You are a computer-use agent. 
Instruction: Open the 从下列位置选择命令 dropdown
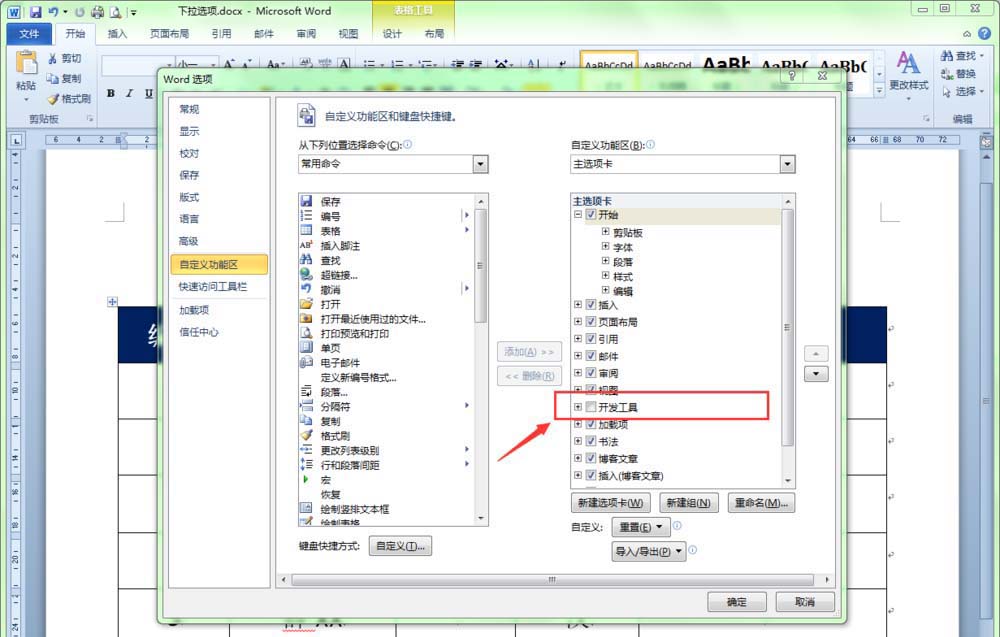[480, 164]
